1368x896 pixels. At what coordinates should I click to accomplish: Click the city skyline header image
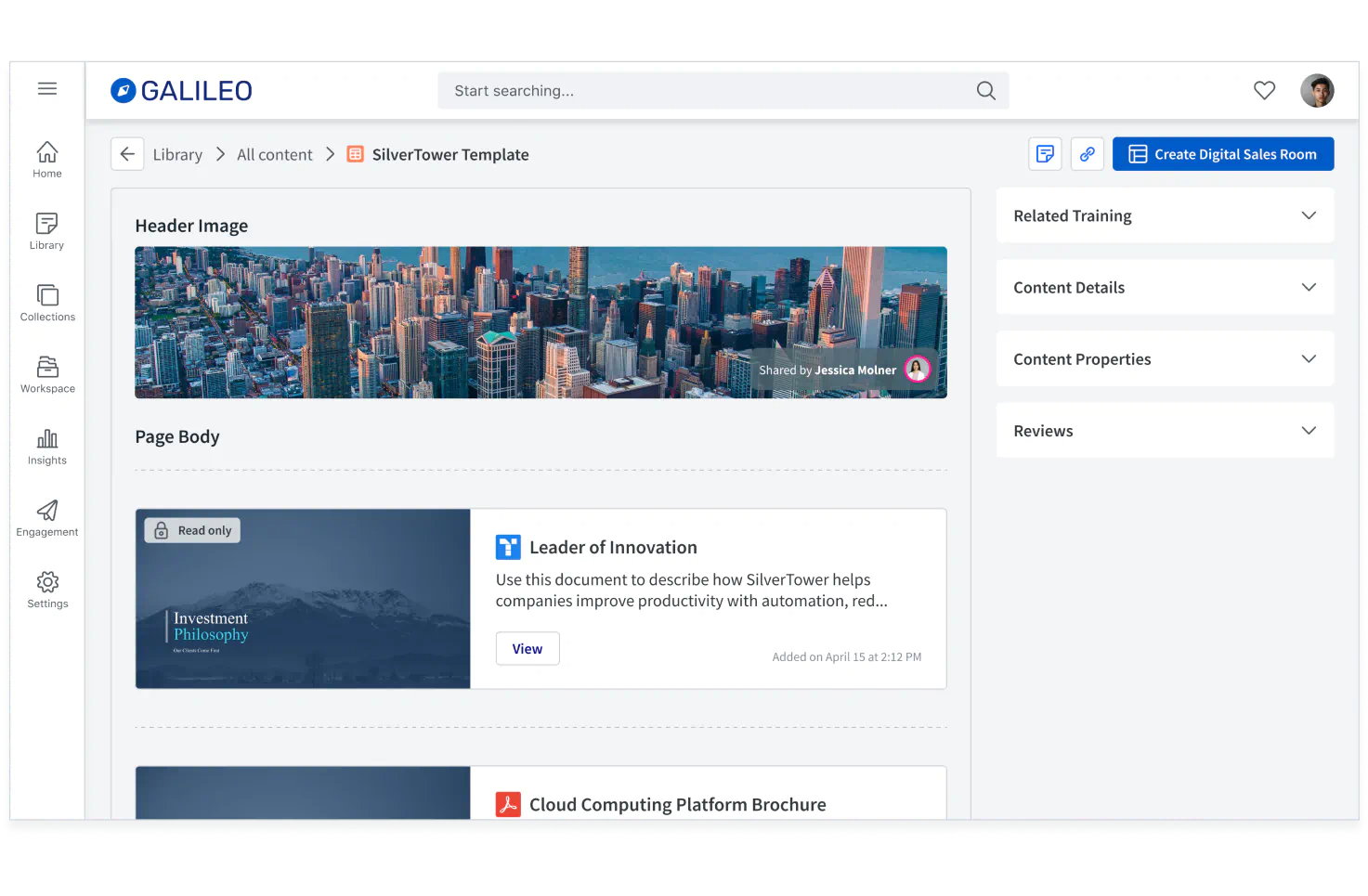coord(541,322)
